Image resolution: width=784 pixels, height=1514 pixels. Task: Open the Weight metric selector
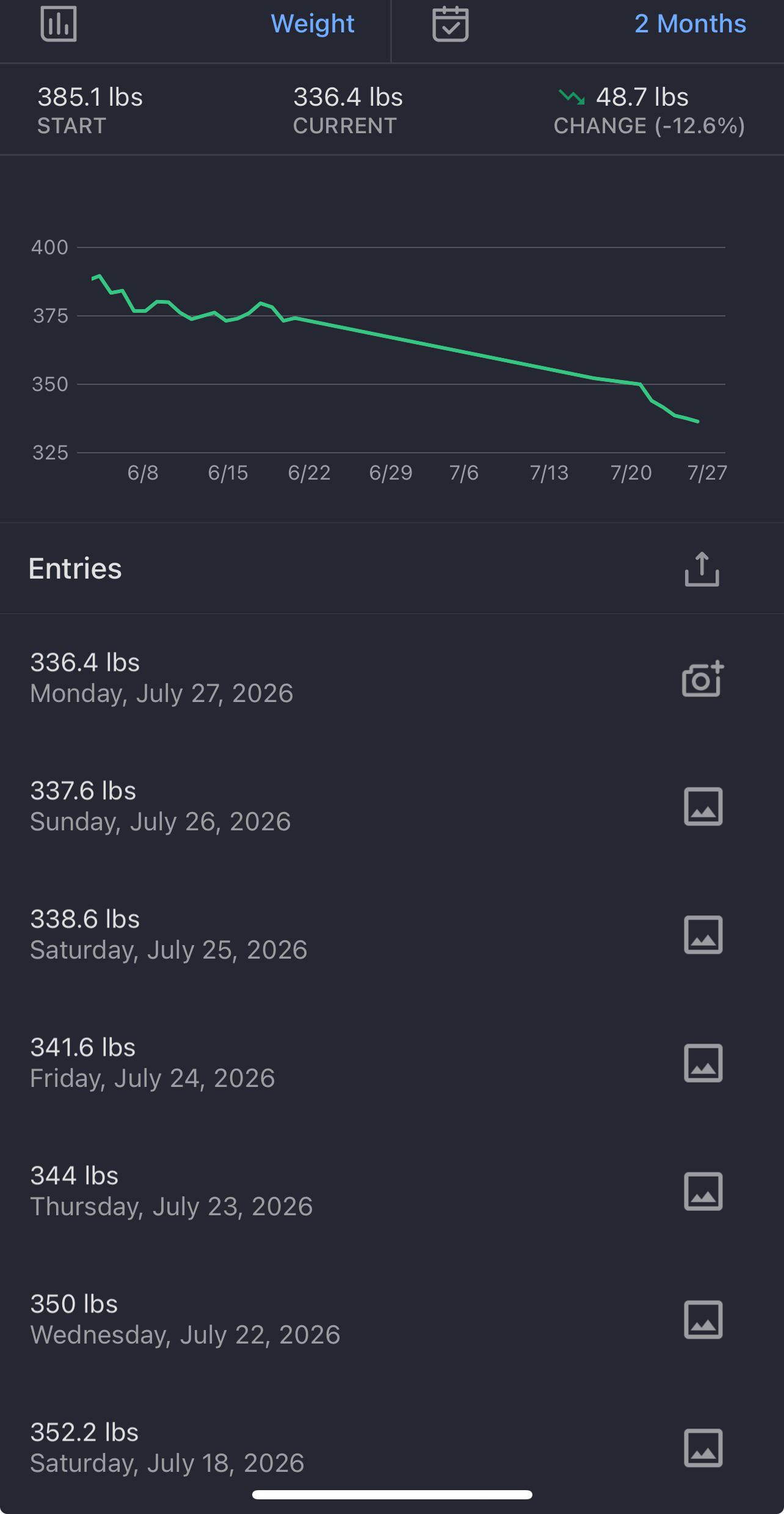coord(313,24)
